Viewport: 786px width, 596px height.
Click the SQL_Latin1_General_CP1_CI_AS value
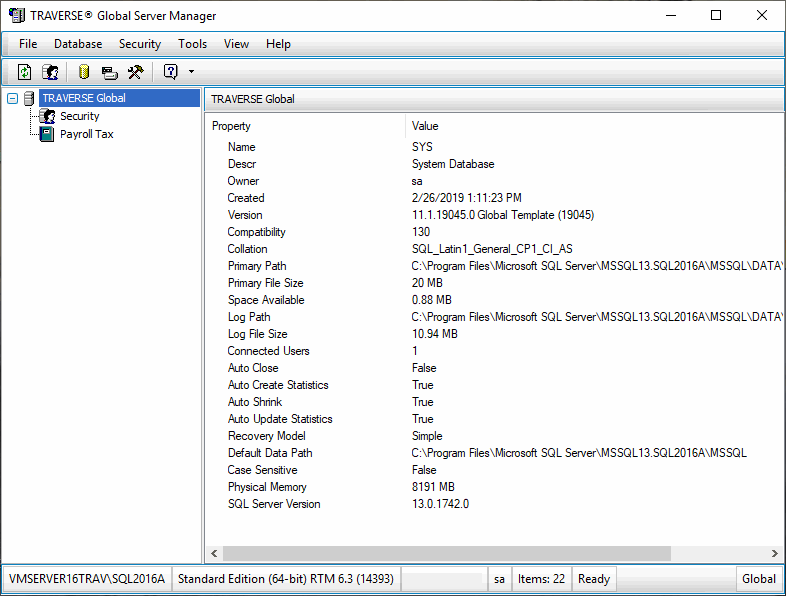(492, 249)
